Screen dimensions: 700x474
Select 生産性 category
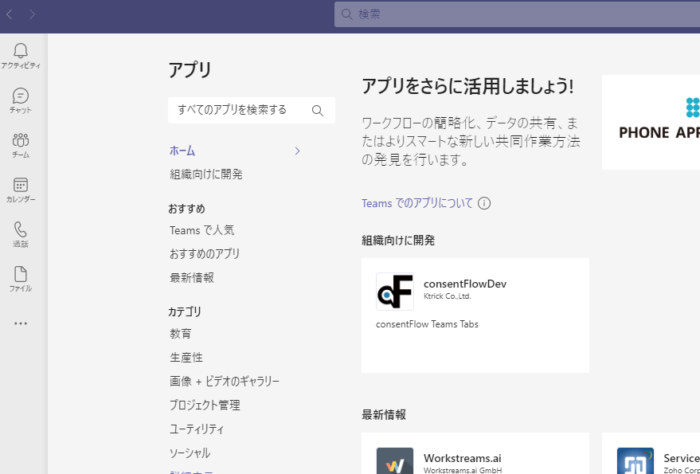pyautogui.click(x=186, y=358)
